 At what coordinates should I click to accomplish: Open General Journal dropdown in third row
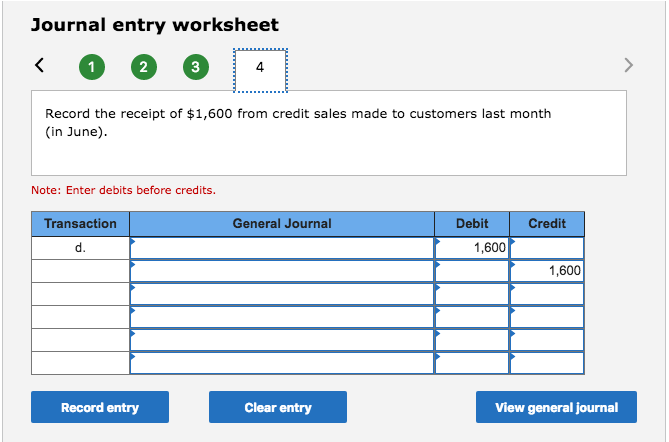pyautogui.click(x=282, y=294)
